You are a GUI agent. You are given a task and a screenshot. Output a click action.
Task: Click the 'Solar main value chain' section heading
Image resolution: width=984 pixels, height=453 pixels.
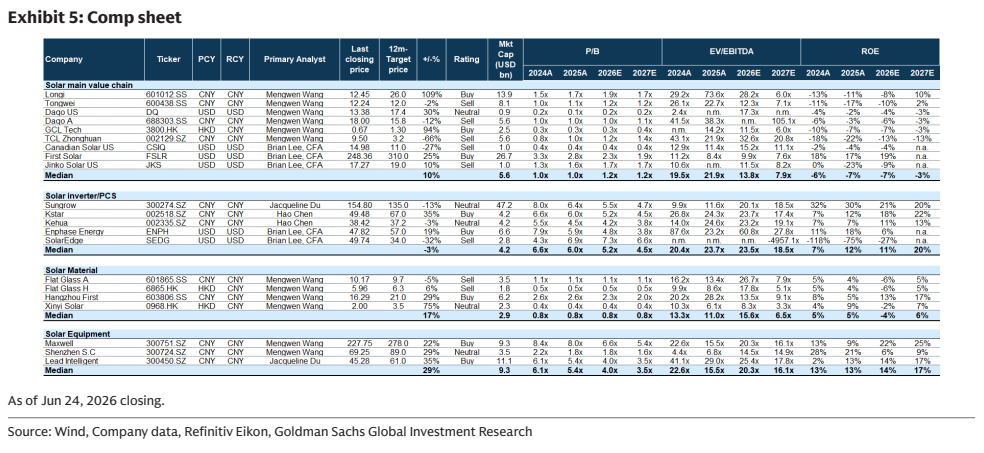tap(88, 85)
